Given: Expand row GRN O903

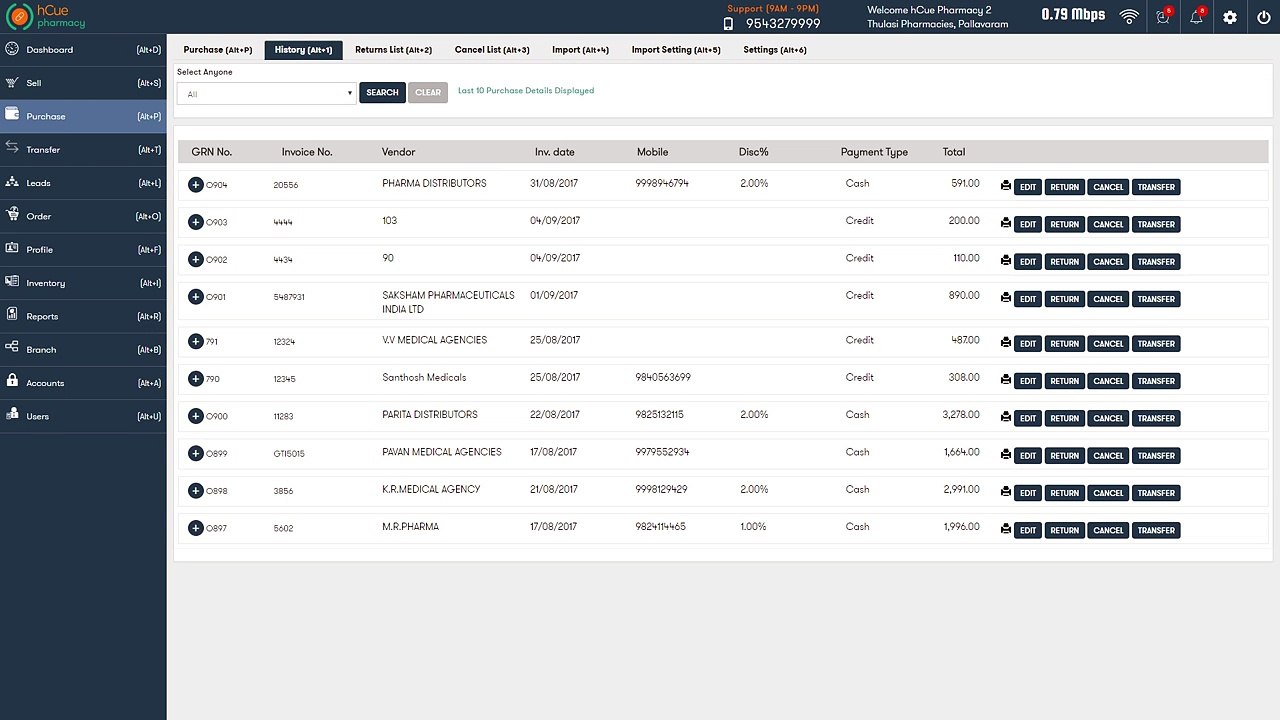Looking at the screenshot, I should (x=196, y=222).
